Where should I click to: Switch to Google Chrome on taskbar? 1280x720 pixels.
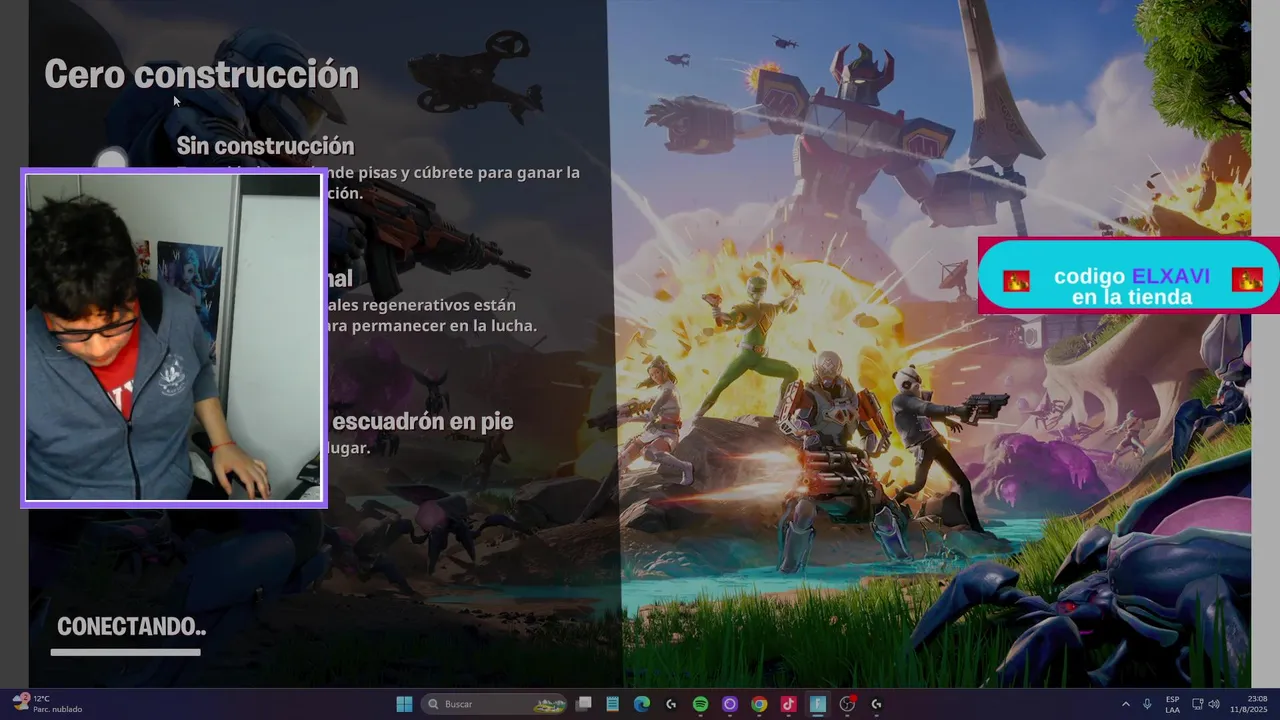759,704
